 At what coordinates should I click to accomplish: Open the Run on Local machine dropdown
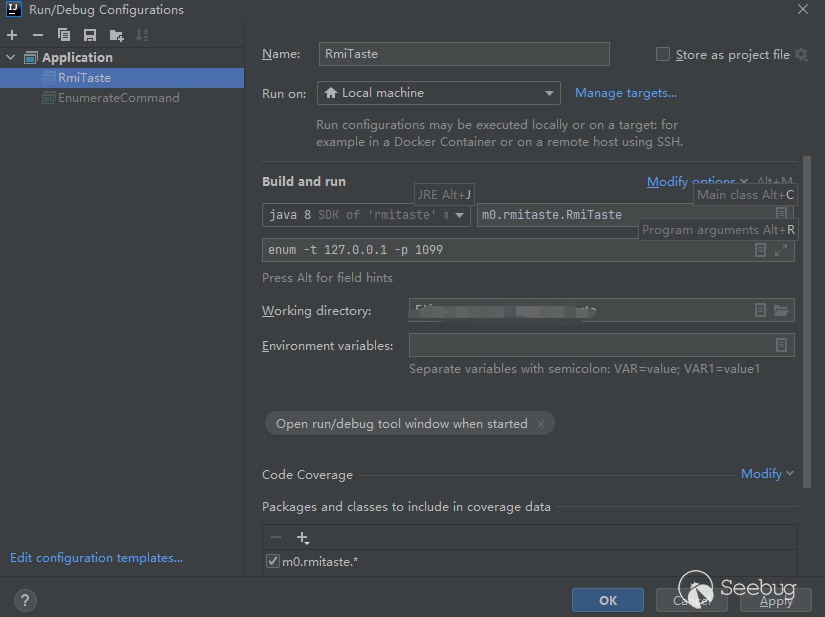tap(438, 93)
